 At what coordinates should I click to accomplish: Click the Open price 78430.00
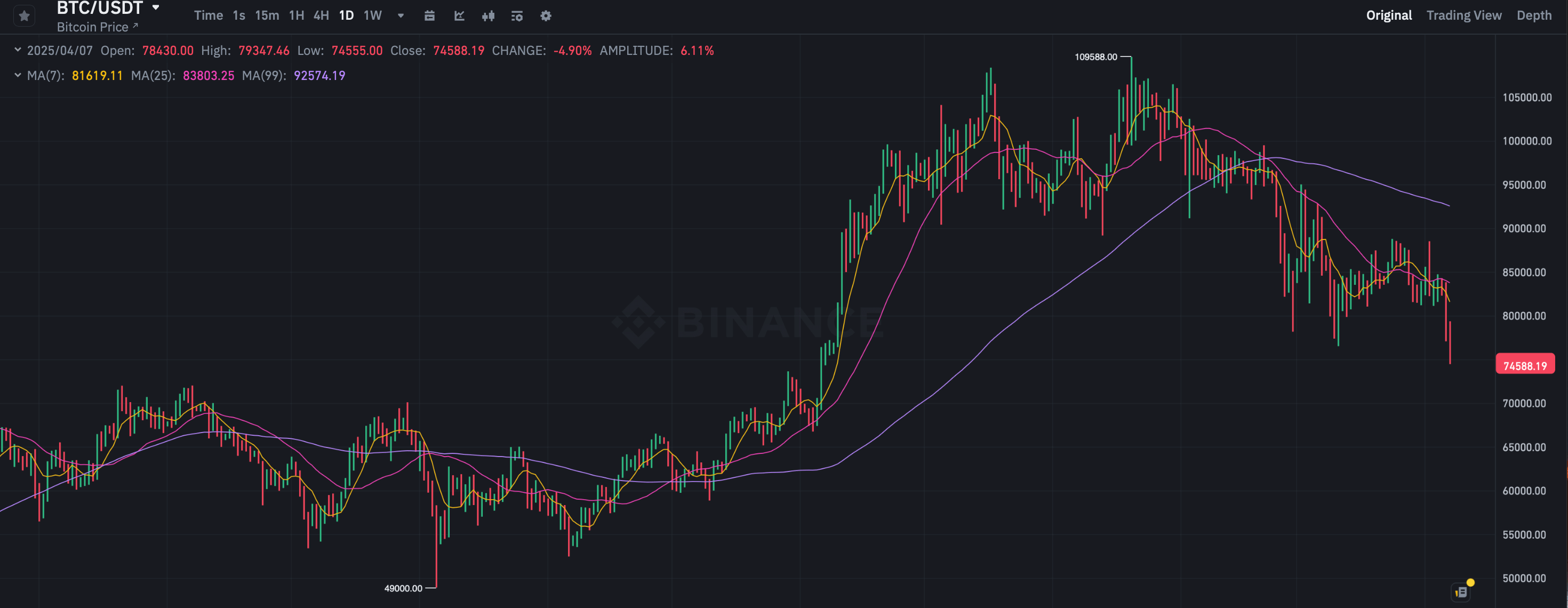pyautogui.click(x=167, y=51)
